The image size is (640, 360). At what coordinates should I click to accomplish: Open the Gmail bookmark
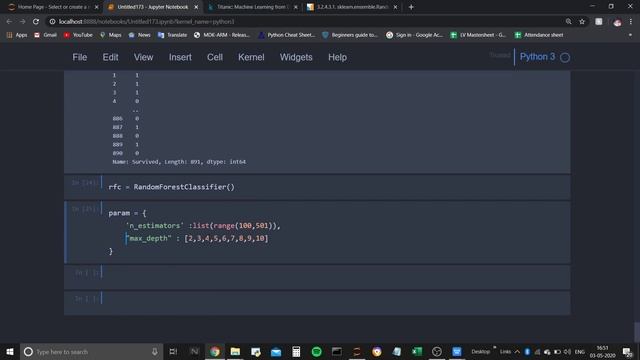point(45,35)
